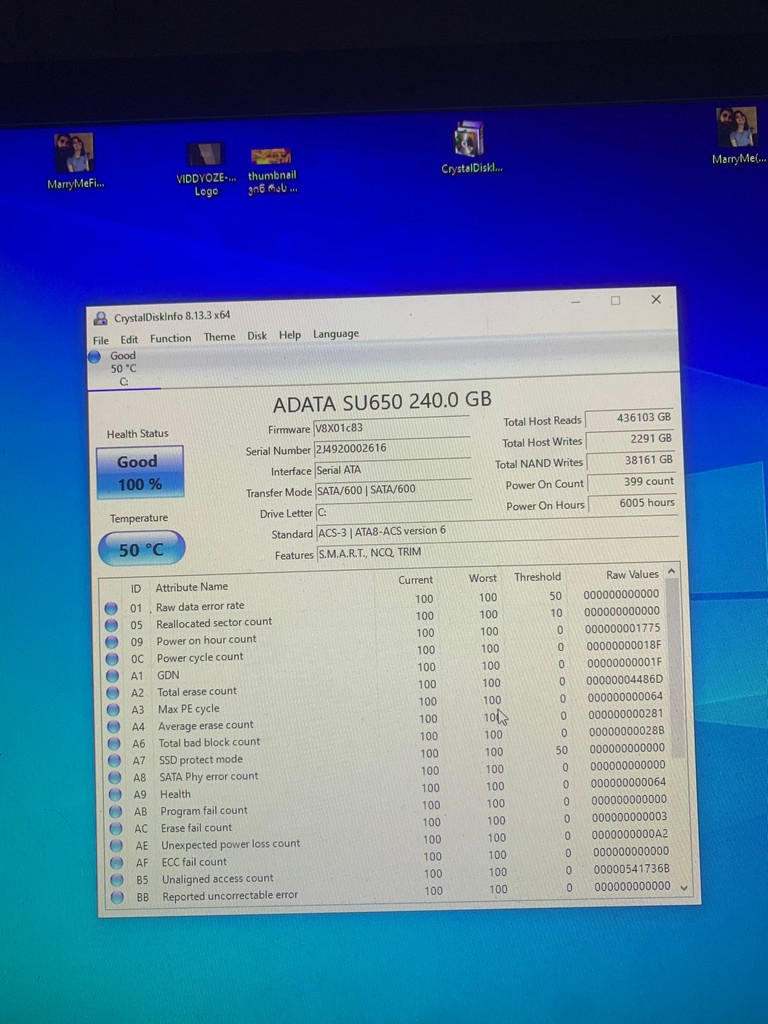This screenshot has height=1024, width=768.
Task: Select the MarryMeFi... desktop icon on the left
Action: (75, 161)
